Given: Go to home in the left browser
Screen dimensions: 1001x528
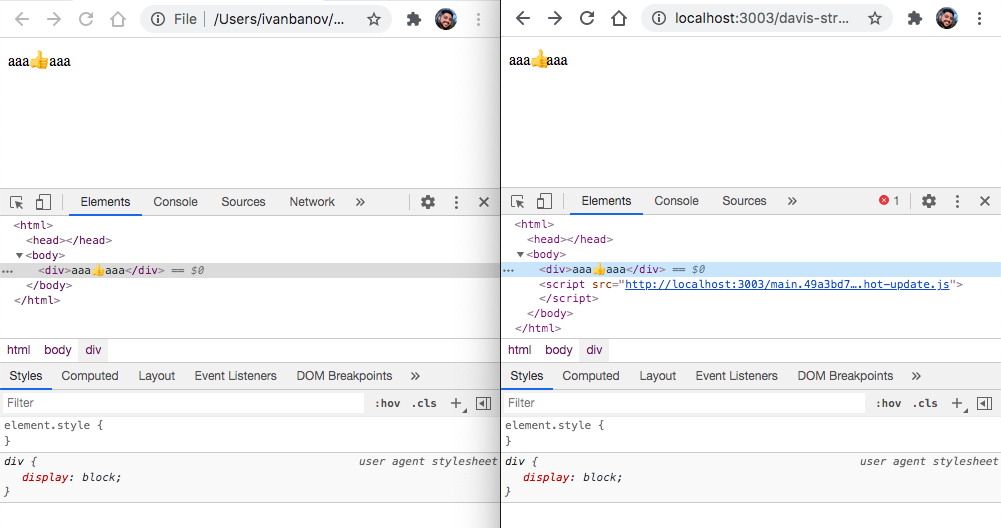Looking at the screenshot, I should pos(118,19).
